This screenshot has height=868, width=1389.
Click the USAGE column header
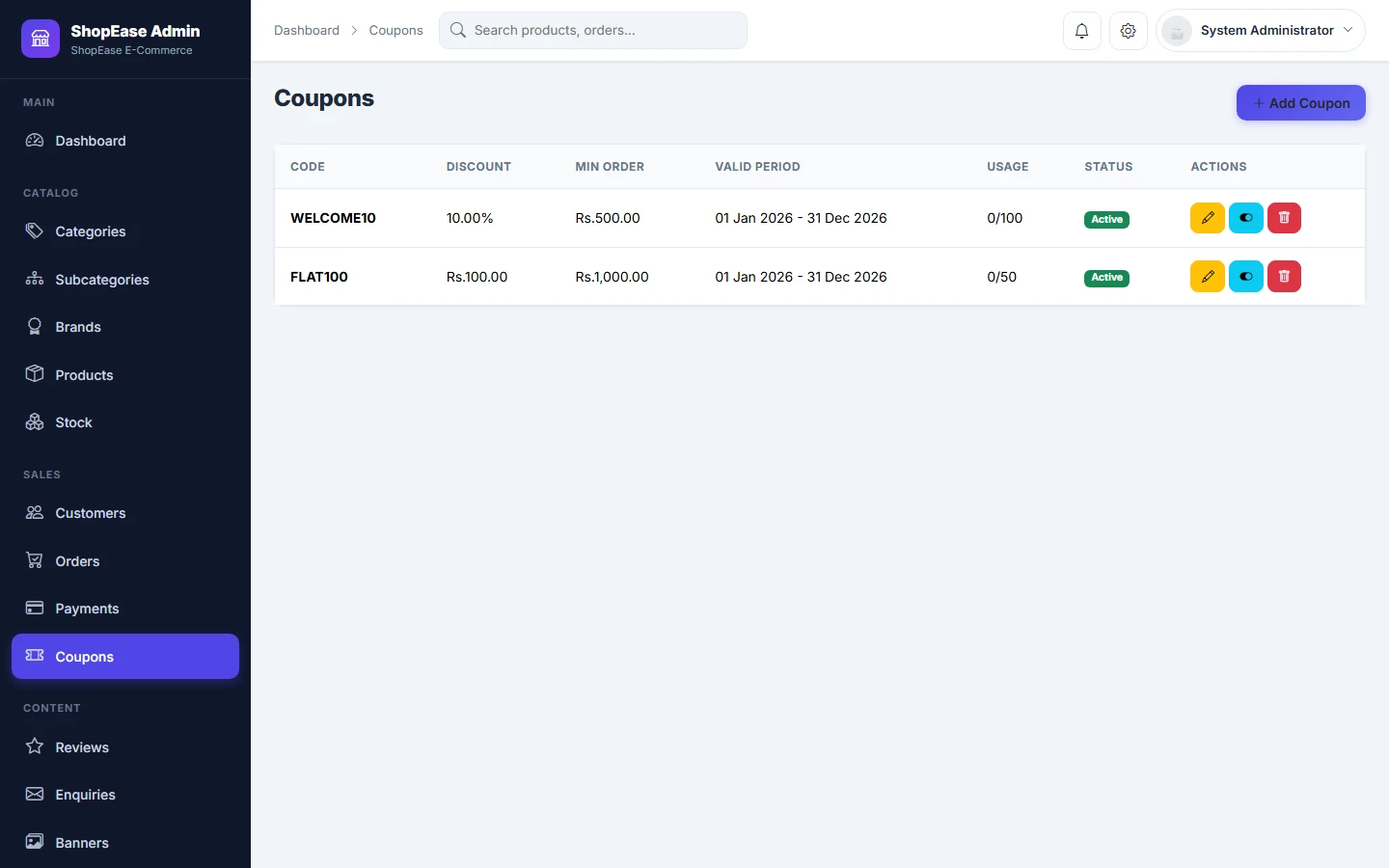(x=1008, y=167)
